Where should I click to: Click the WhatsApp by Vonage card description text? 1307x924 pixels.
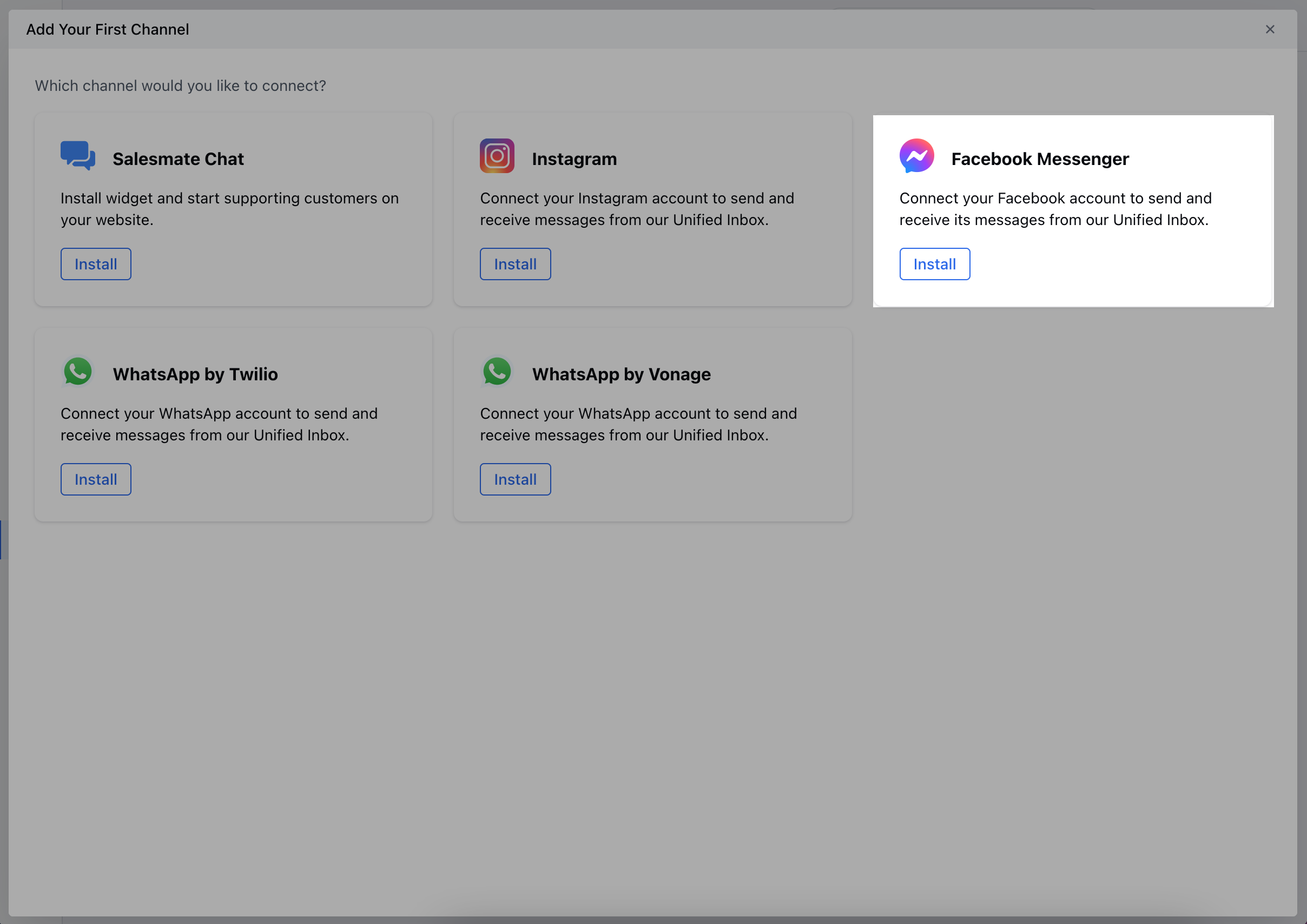tap(639, 424)
